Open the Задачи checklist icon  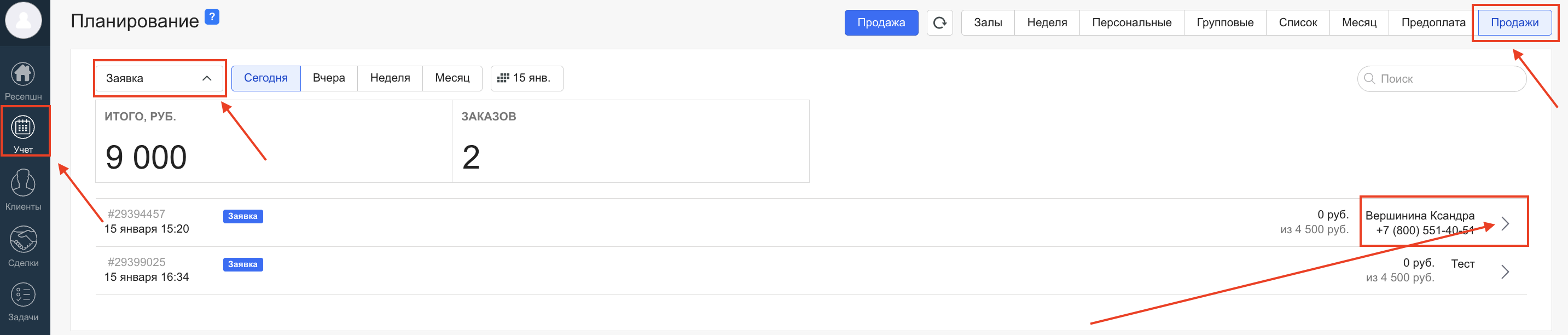[23, 296]
